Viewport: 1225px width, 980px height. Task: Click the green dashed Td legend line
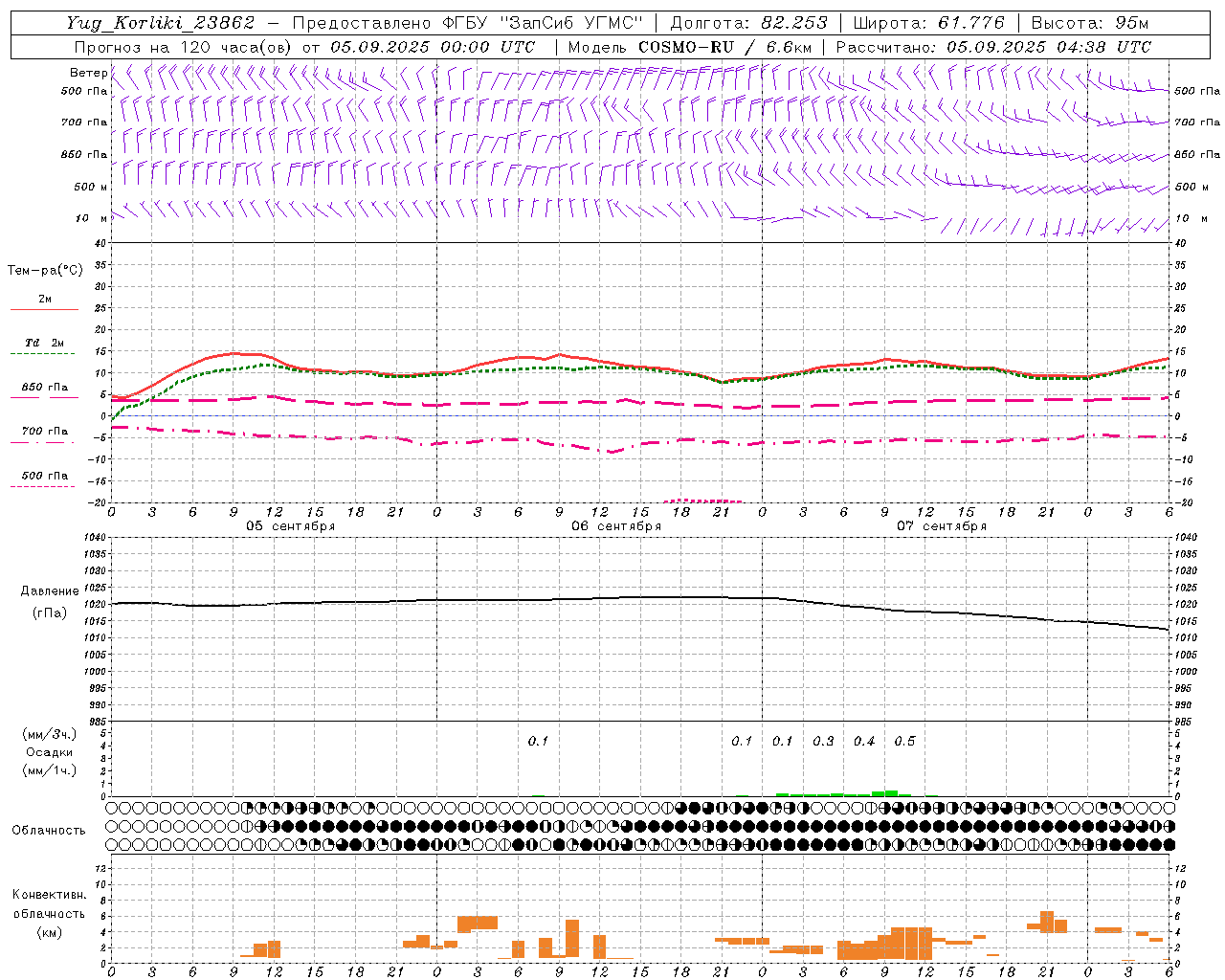pyautogui.click(x=45, y=354)
